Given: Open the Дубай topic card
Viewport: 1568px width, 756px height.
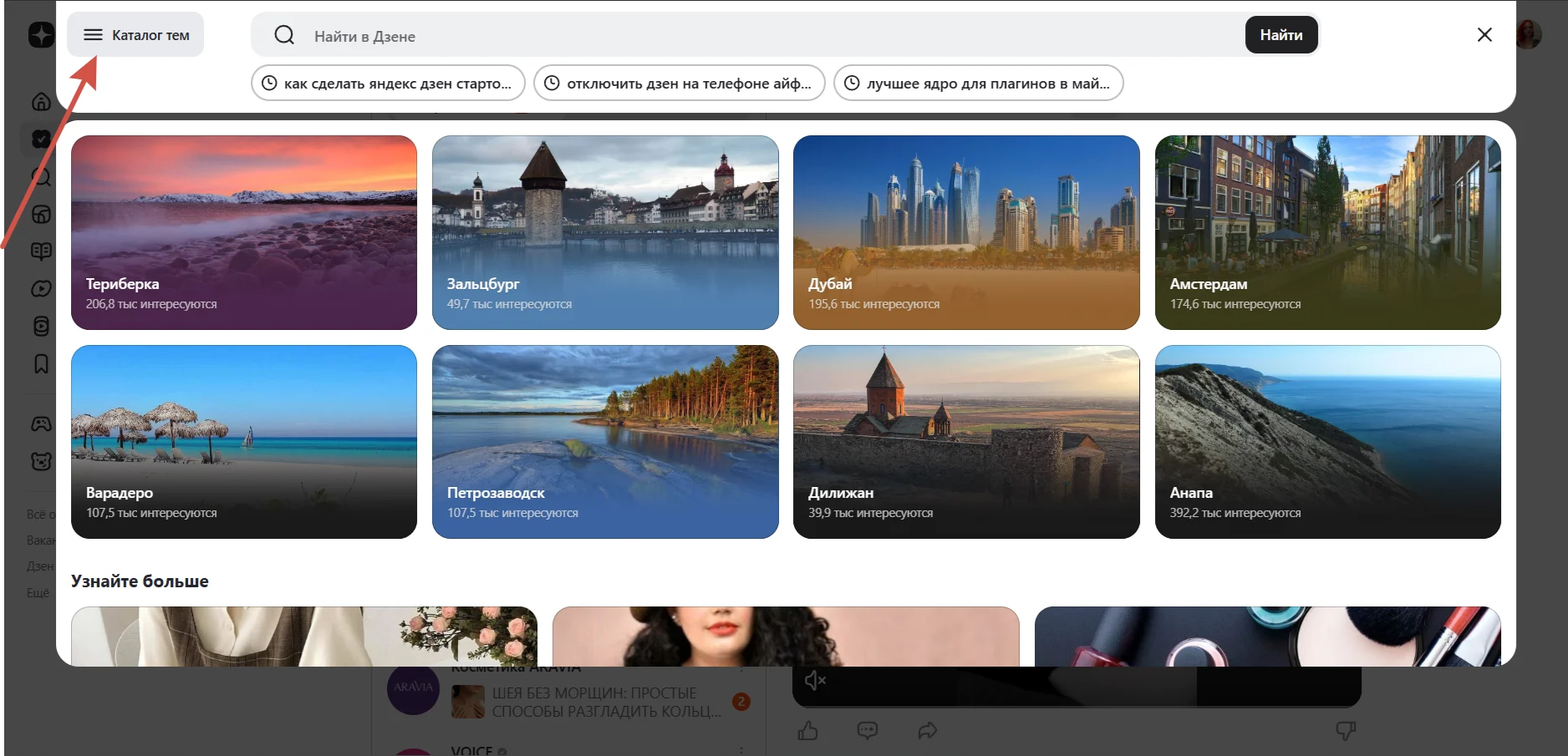Looking at the screenshot, I should 966,232.
